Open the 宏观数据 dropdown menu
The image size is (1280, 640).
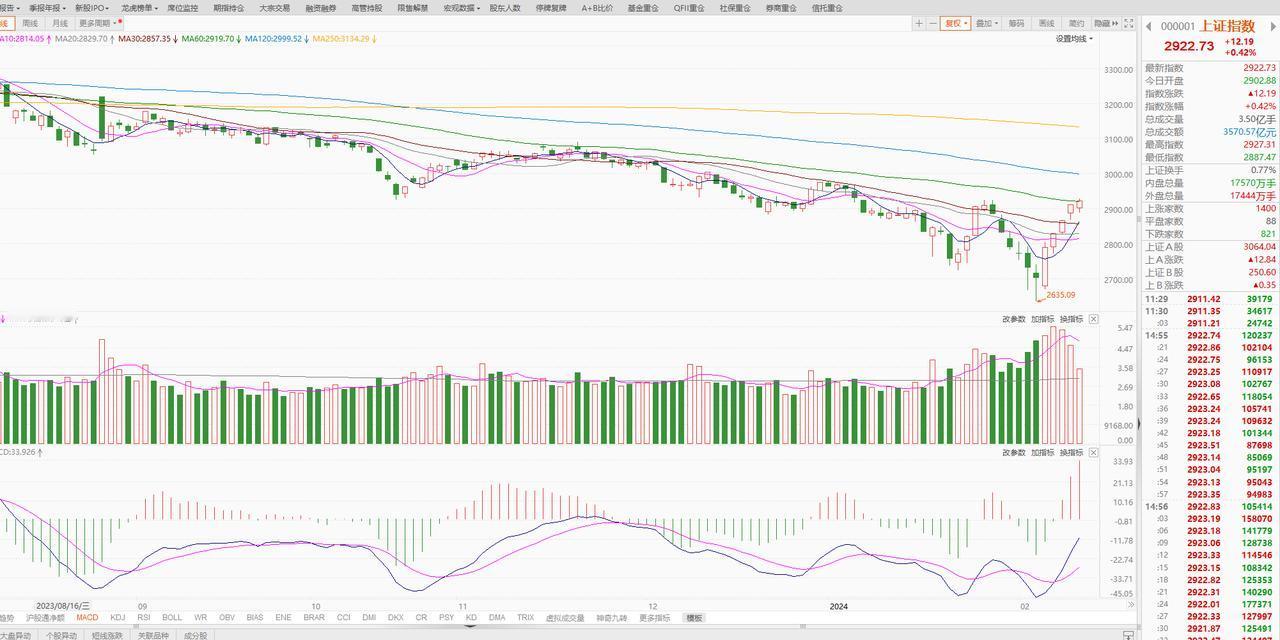[462, 7]
